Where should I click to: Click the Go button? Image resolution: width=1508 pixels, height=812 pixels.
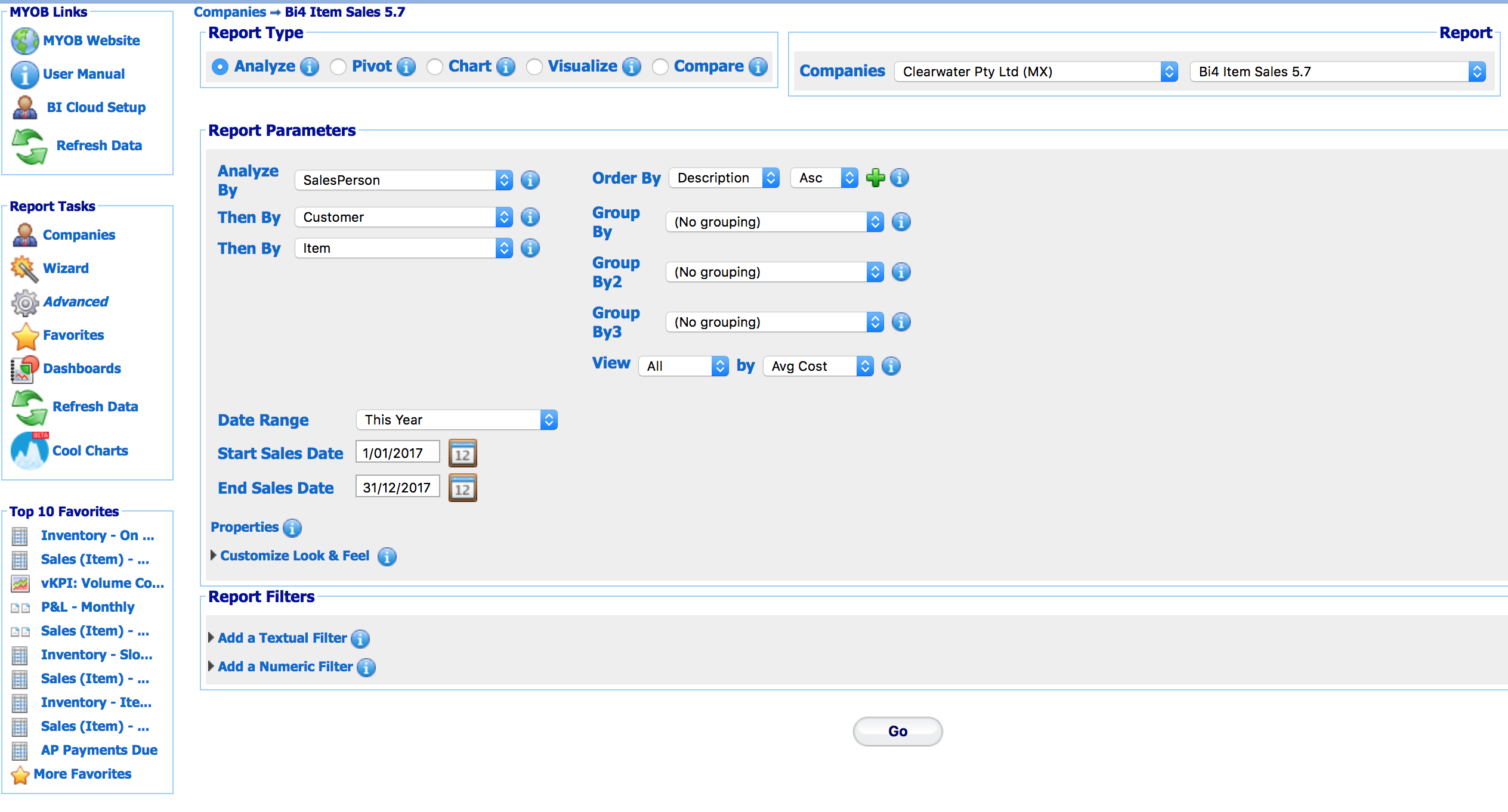pyautogui.click(x=898, y=732)
